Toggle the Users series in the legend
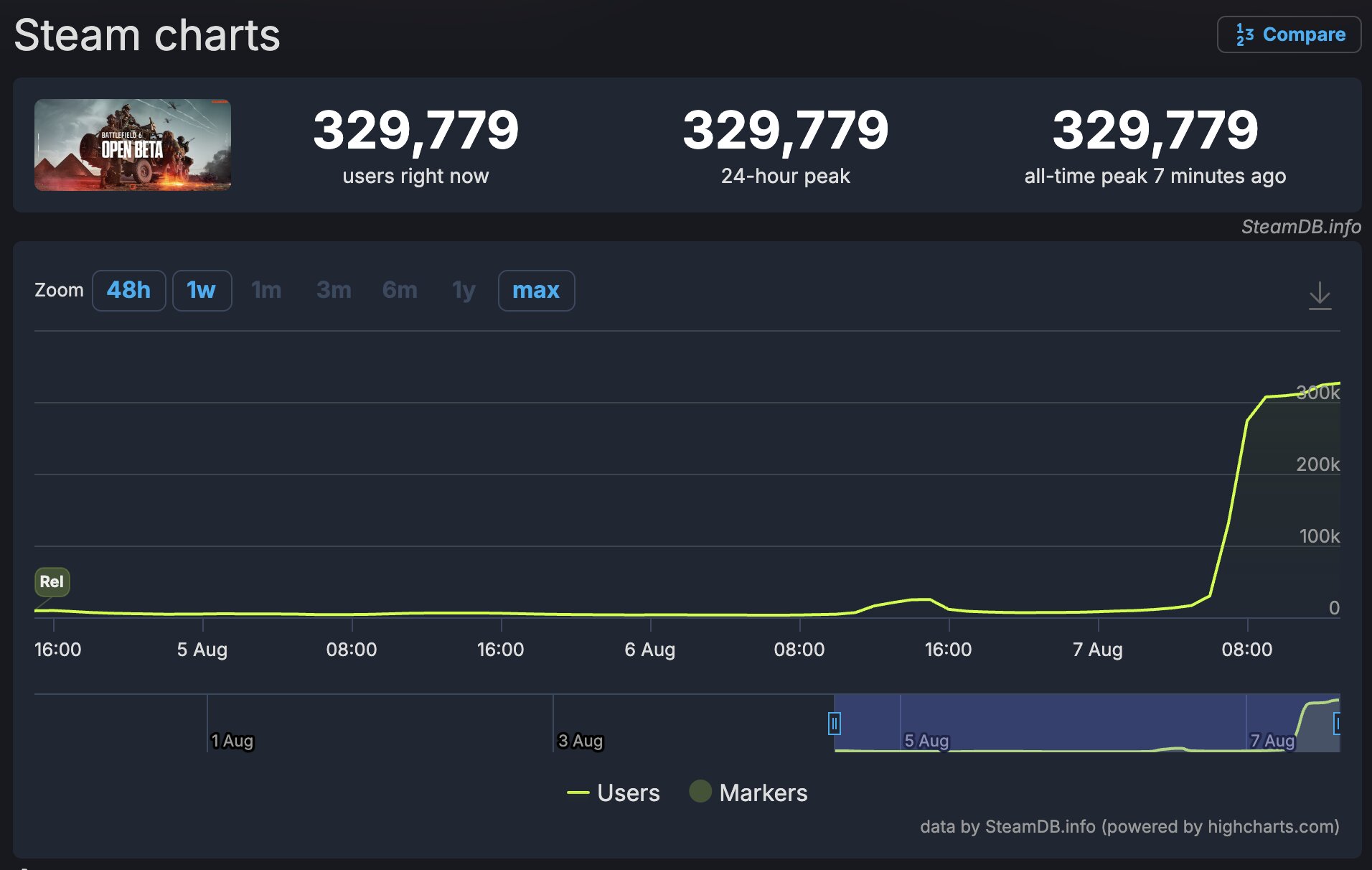 (x=613, y=792)
